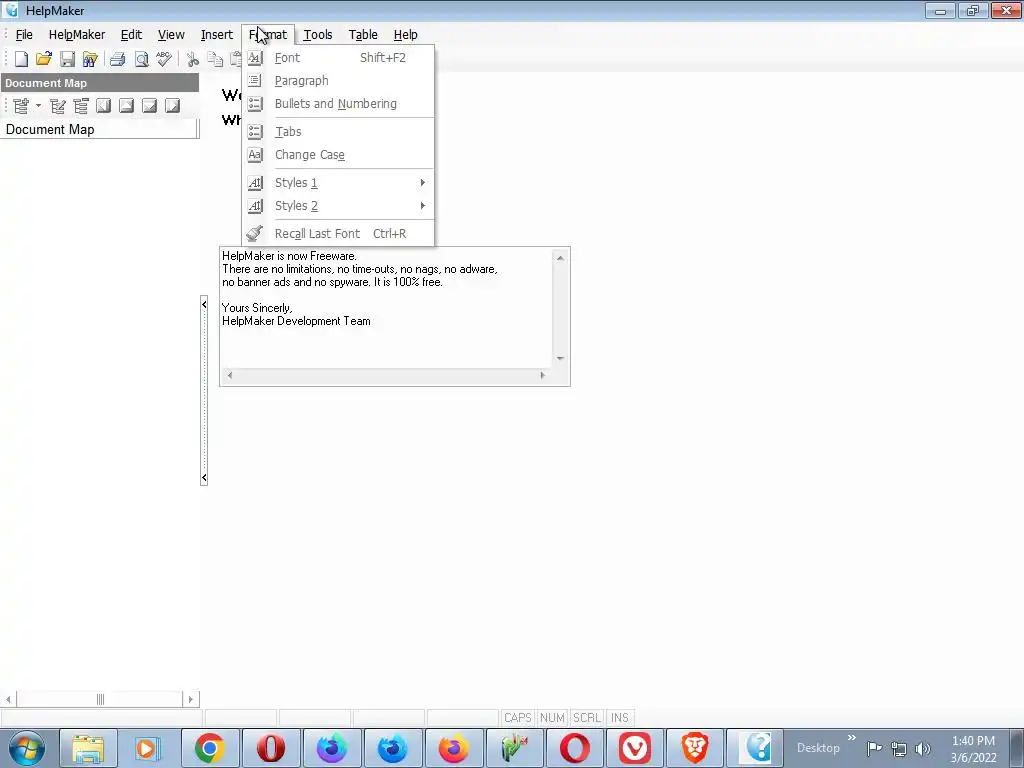The height and width of the screenshot is (768, 1024).
Task: Choose Tabs in the Format menu
Action: 338,132
